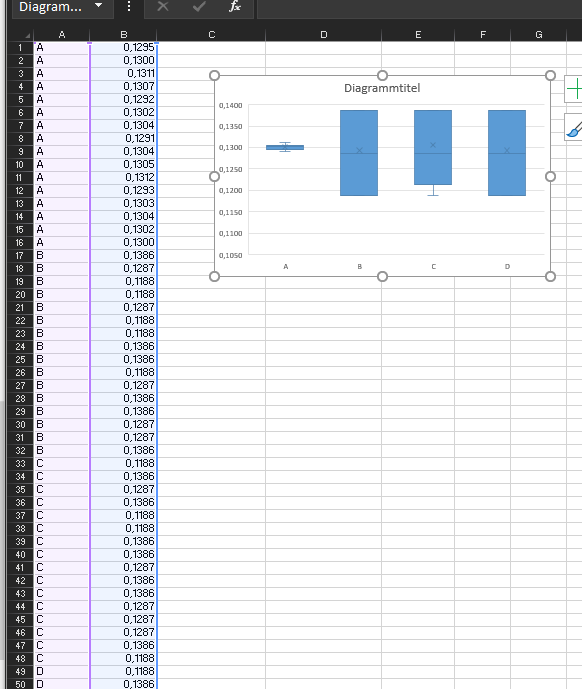Select cell with value 0,1293
582x689 pixels.
[x=124, y=190]
